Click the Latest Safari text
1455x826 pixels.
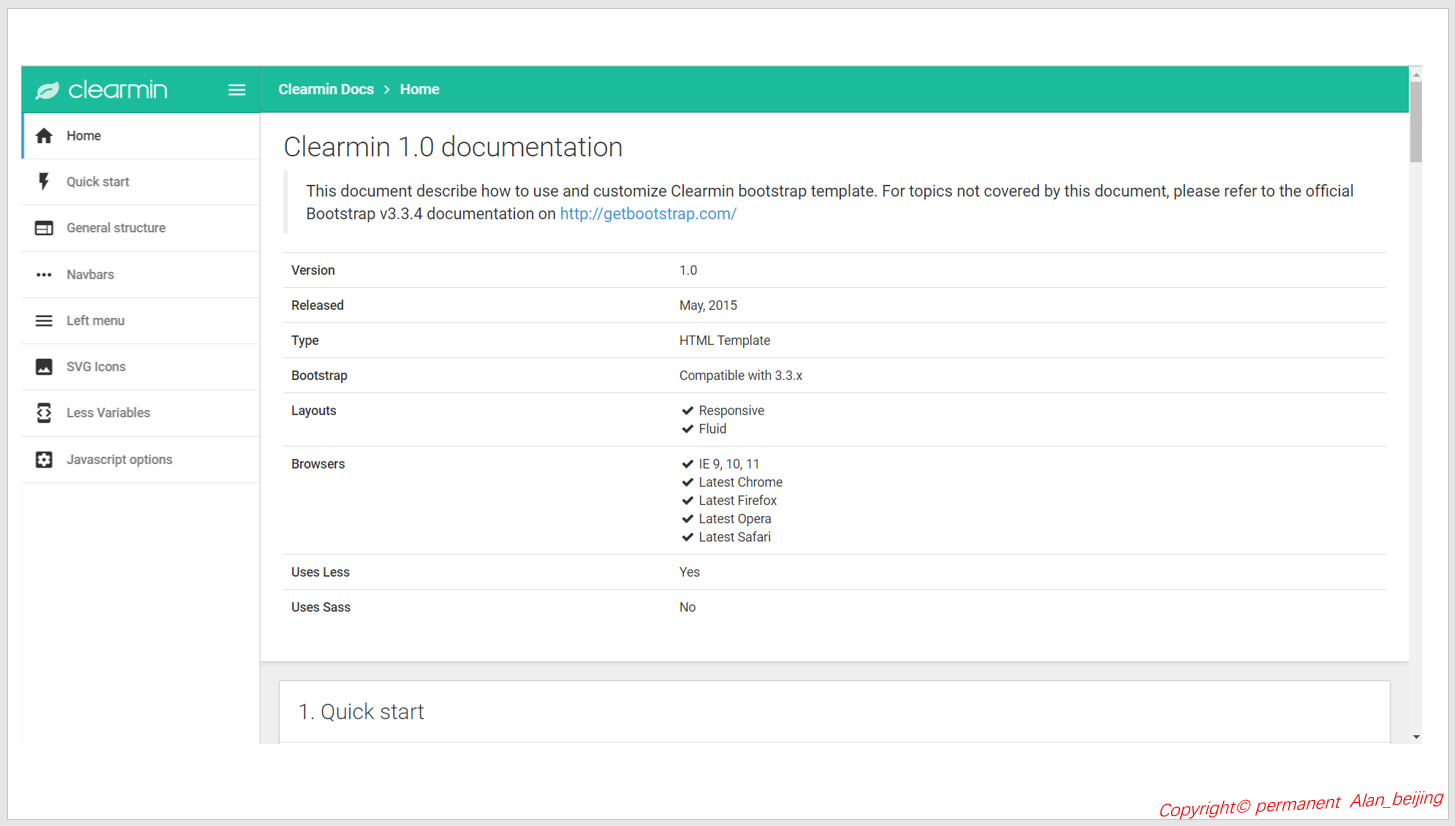[735, 538]
